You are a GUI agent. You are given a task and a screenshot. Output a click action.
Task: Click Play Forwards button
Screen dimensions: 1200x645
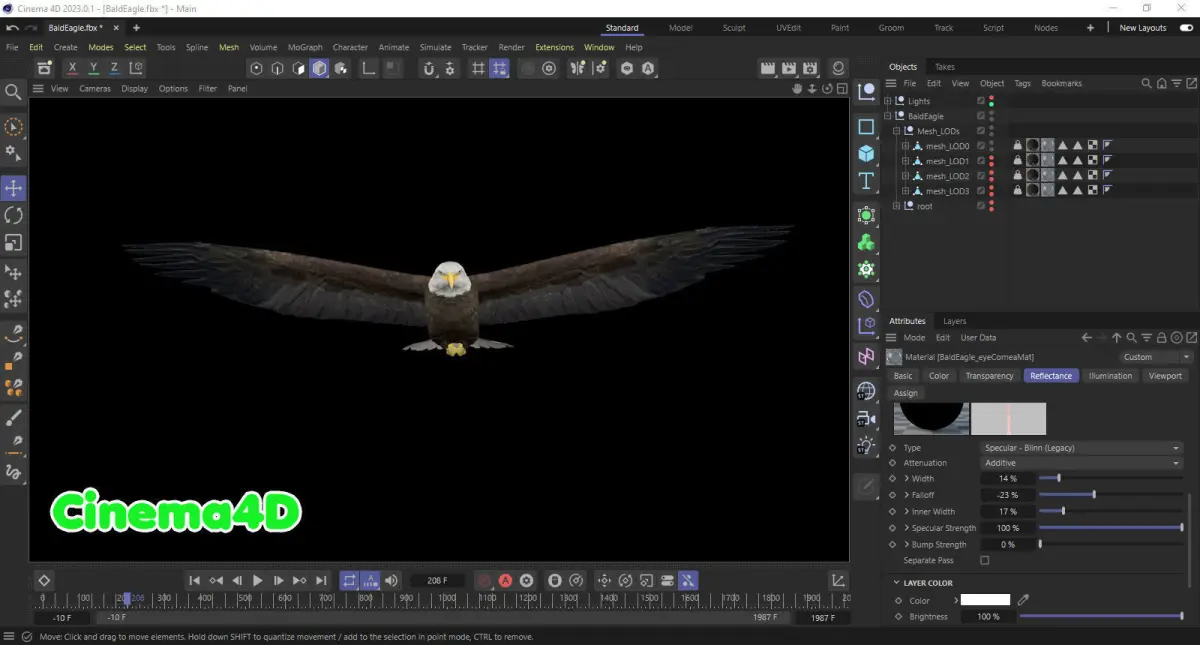[258, 580]
